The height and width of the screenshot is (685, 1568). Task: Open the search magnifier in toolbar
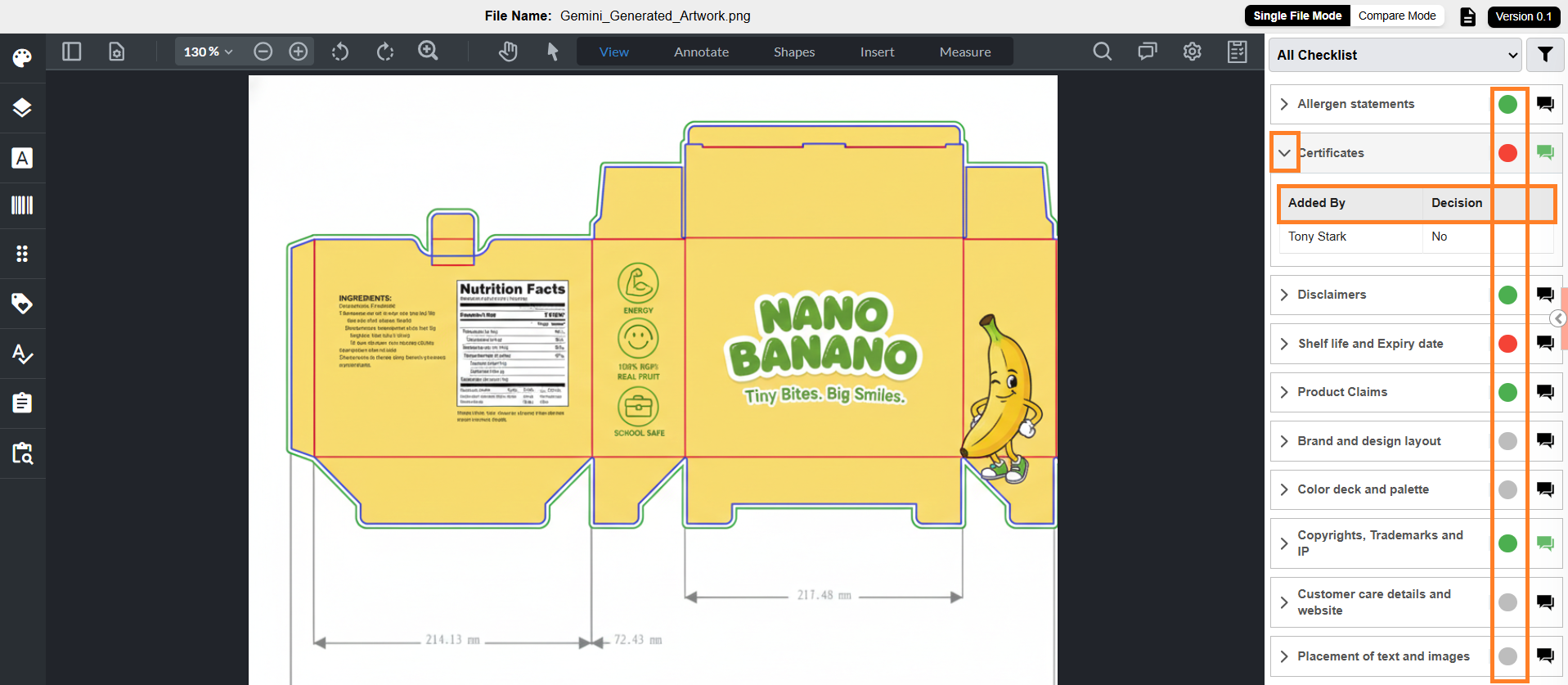1102,52
